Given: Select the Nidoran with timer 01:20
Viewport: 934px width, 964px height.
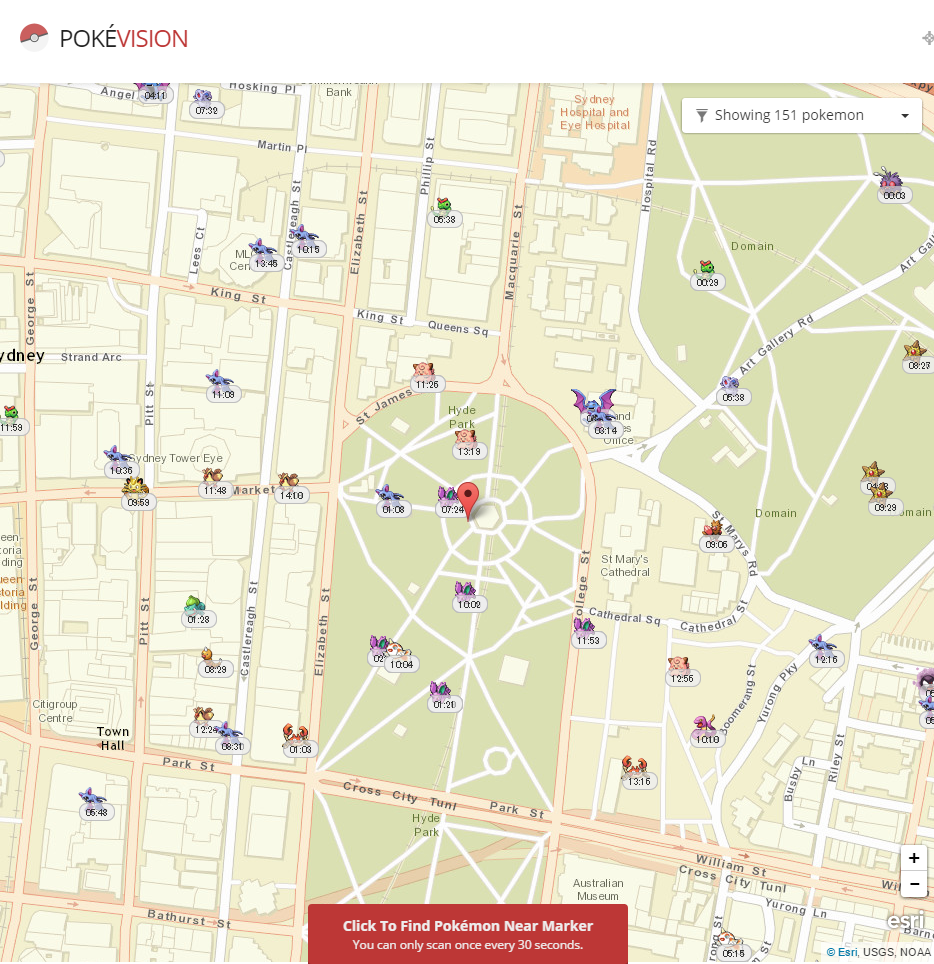Looking at the screenshot, I should [443, 697].
